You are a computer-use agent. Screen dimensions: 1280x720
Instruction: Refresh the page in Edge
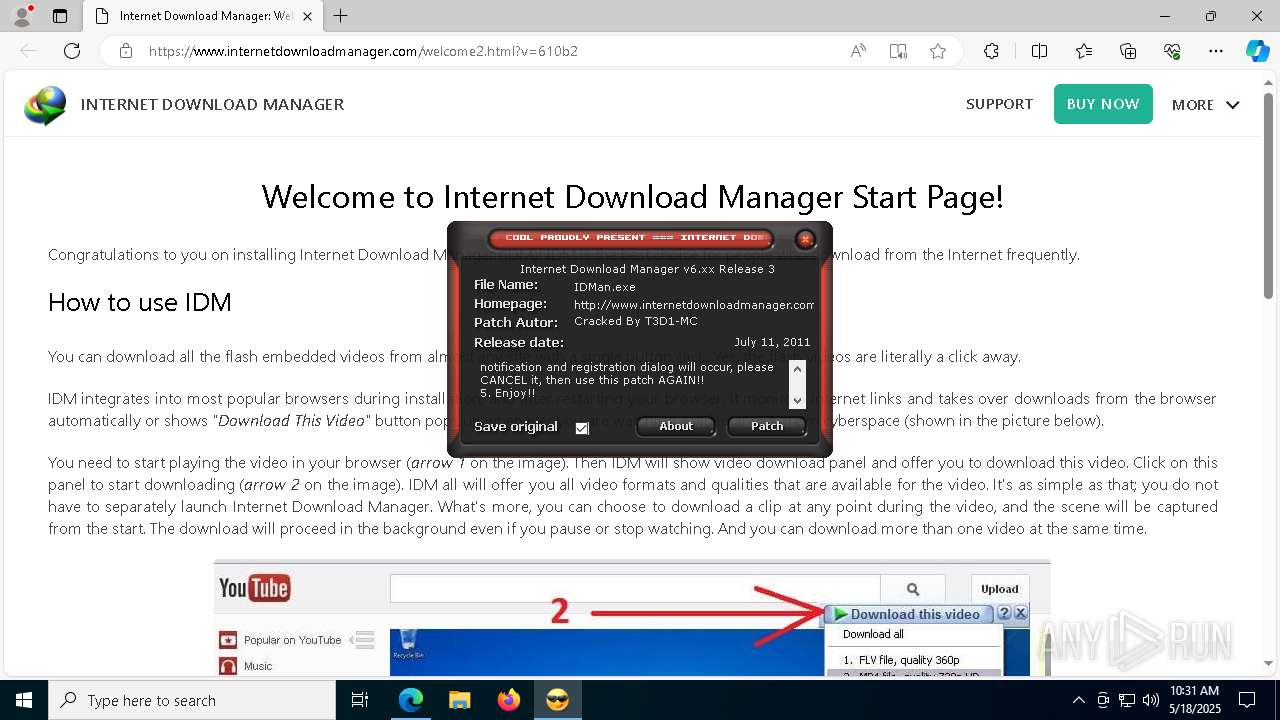[72, 51]
